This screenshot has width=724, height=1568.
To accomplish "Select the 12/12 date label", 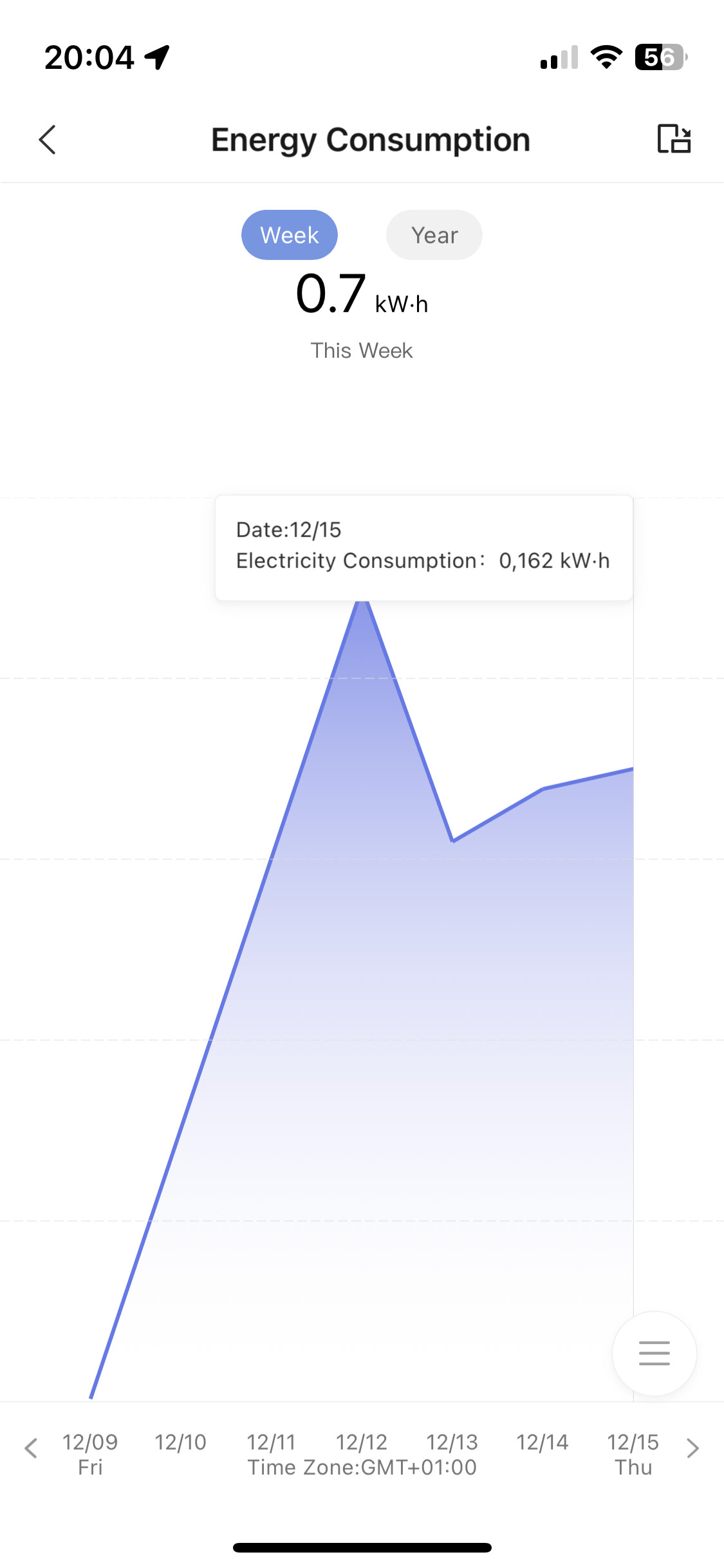I will pos(362,1442).
